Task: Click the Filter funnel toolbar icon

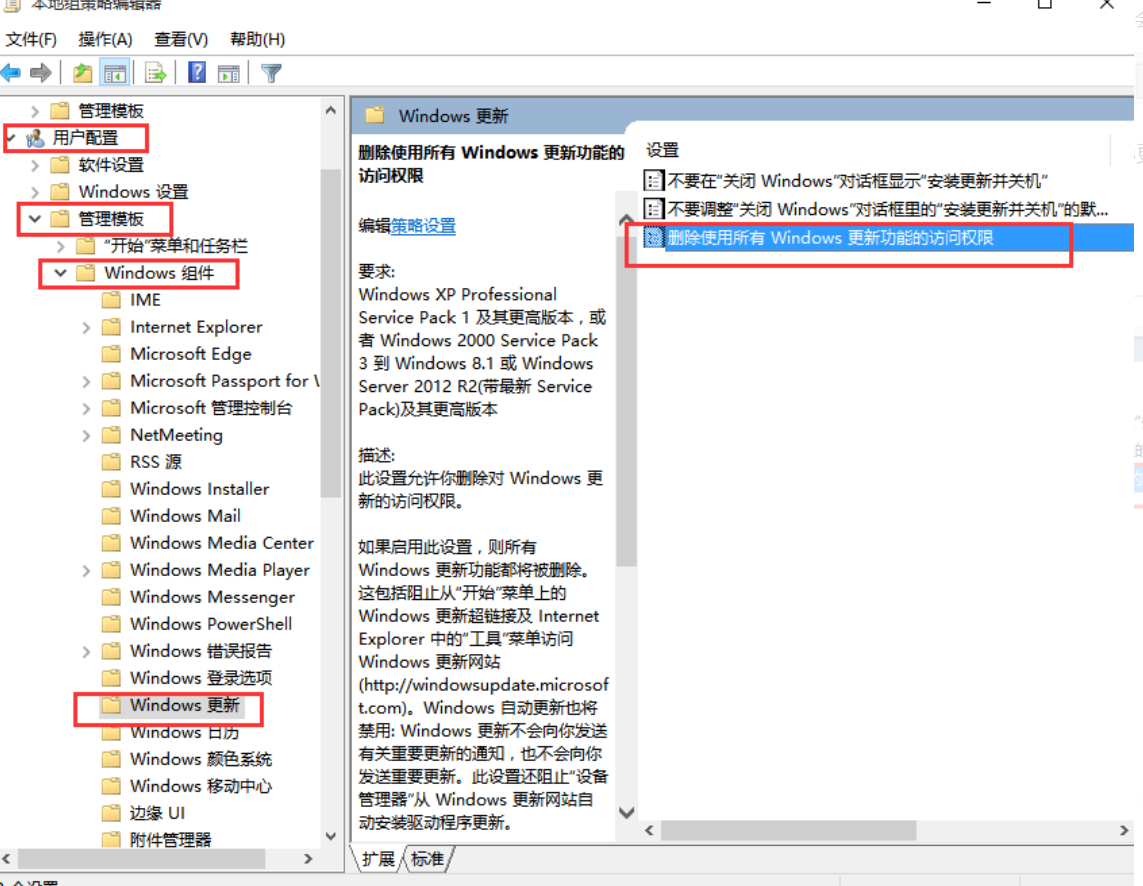Action: (x=270, y=73)
